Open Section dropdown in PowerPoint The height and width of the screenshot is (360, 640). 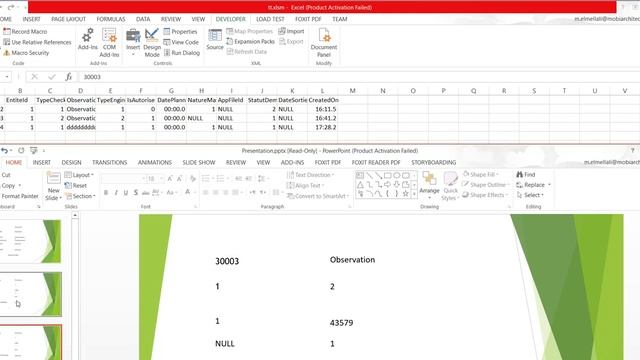tap(80, 196)
